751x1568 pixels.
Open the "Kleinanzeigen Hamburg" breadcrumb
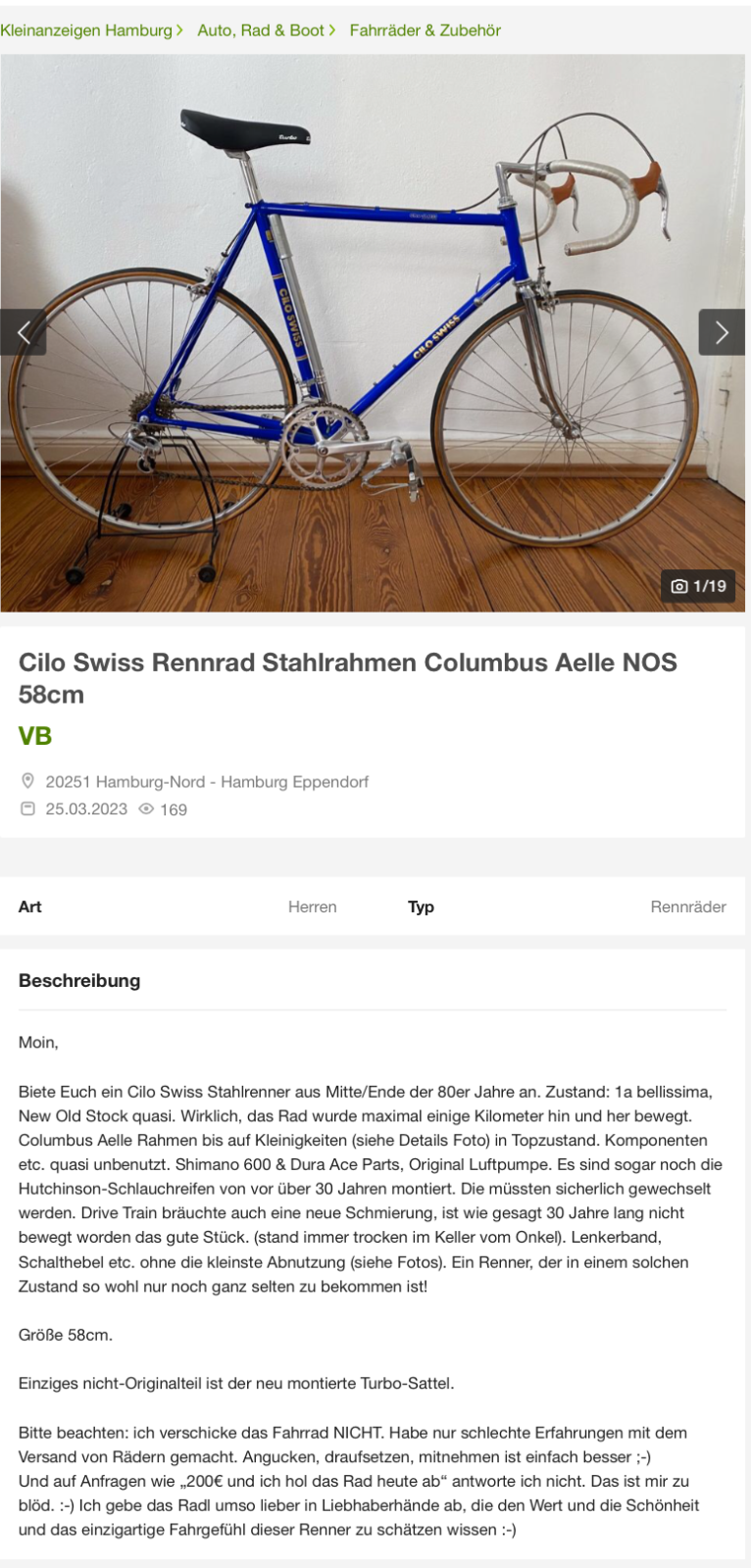point(86,30)
